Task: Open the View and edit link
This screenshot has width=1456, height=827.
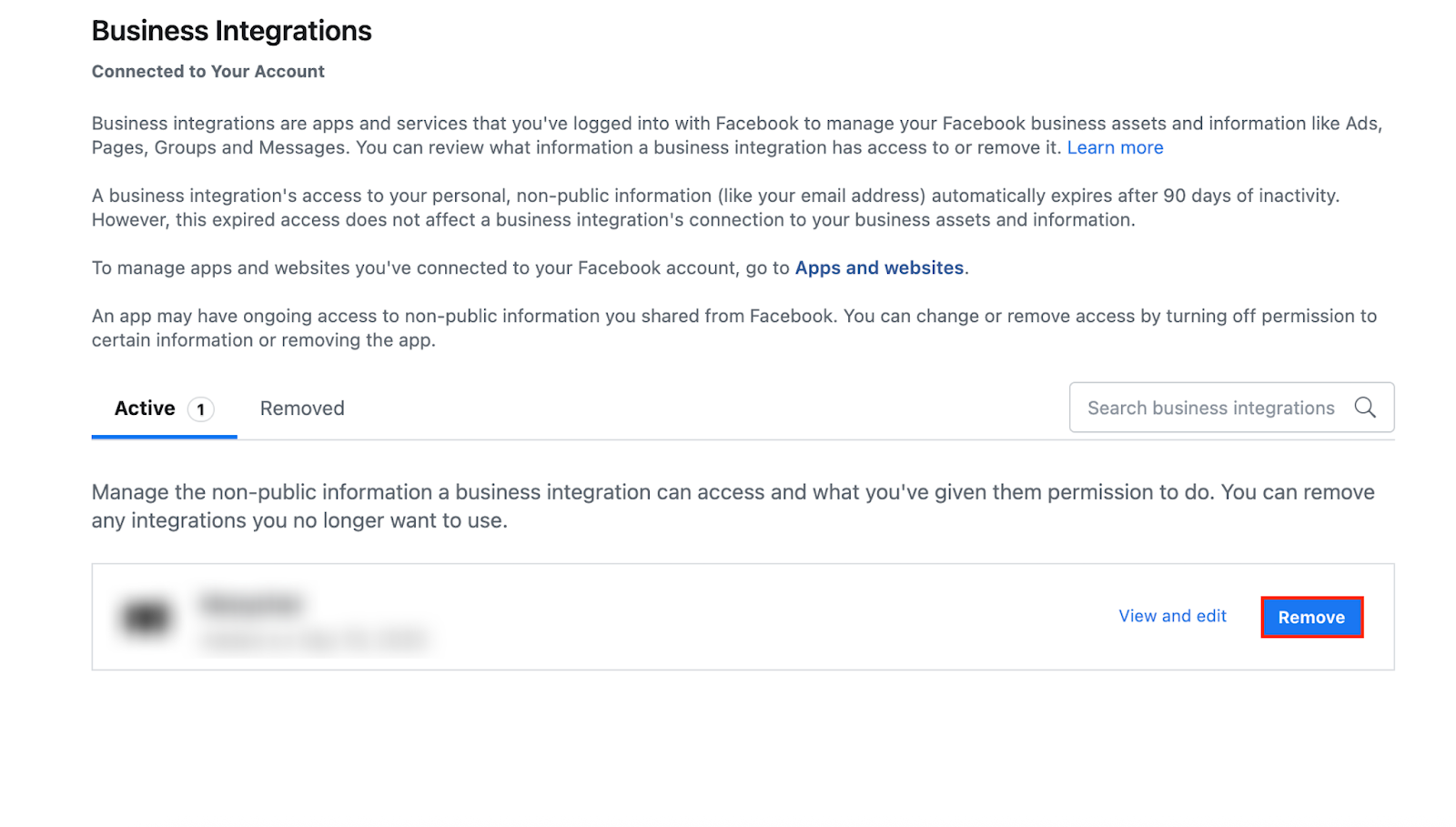Action: click(1172, 616)
